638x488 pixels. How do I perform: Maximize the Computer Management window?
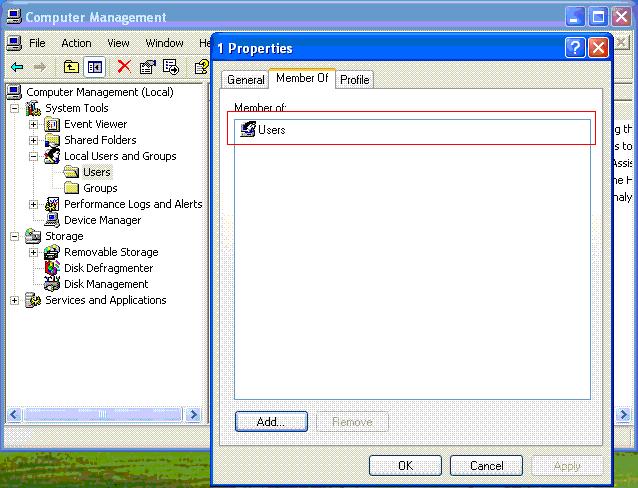tap(598, 17)
